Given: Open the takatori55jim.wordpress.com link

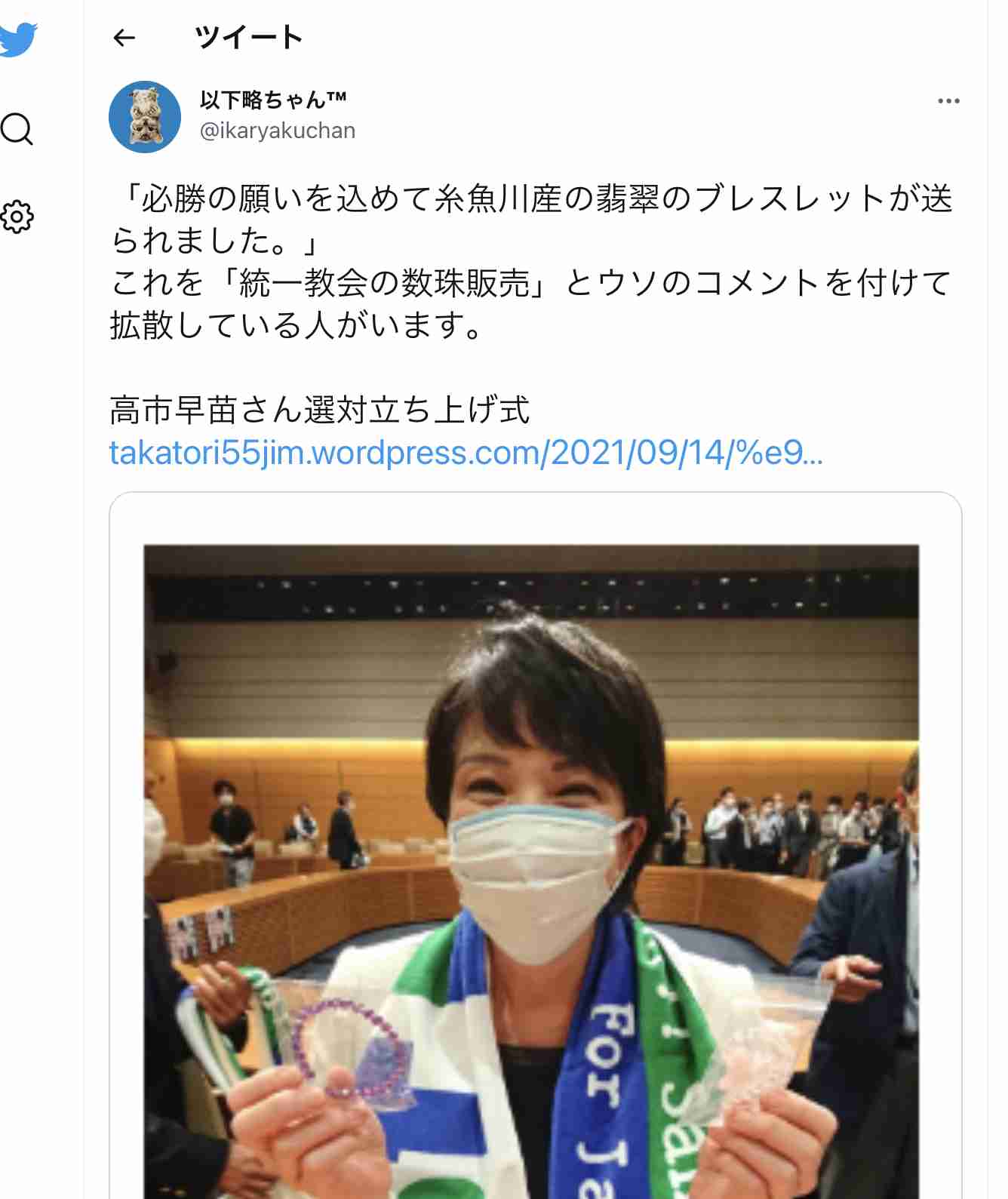Looking at the screenshot, I should coord(466,453).
